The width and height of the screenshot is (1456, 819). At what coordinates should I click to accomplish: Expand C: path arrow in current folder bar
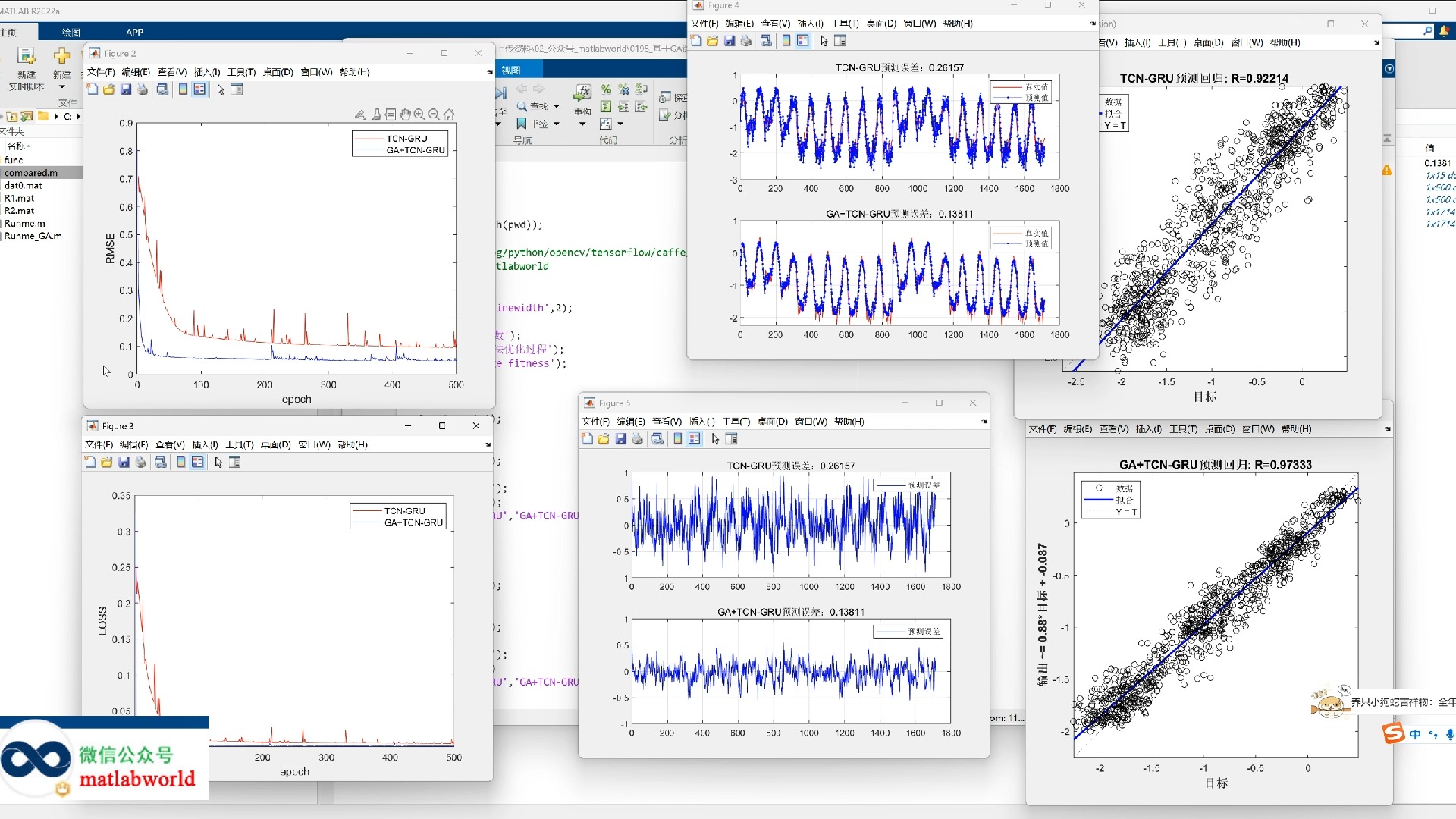coord(79,116)
